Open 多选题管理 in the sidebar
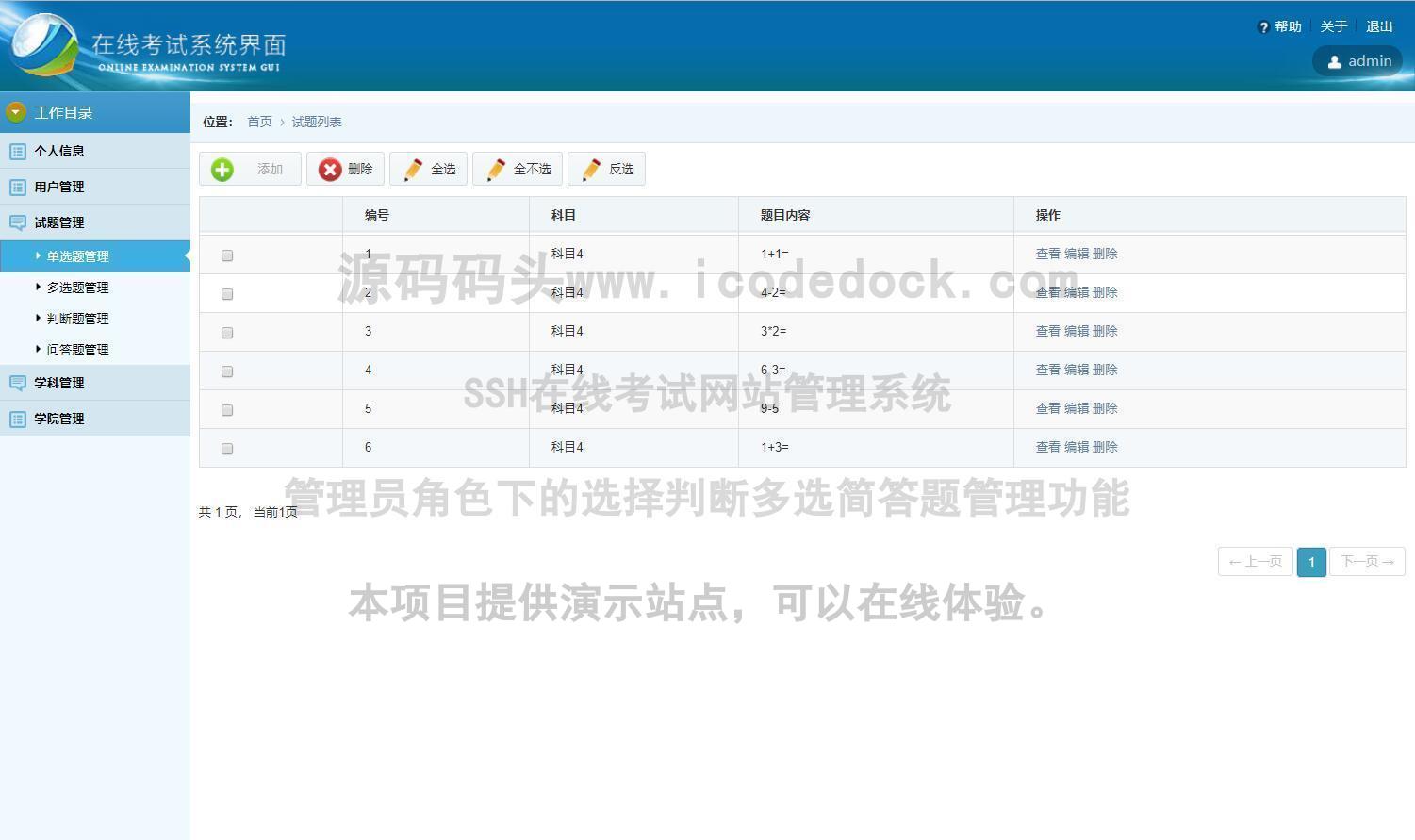 point(77,288)
